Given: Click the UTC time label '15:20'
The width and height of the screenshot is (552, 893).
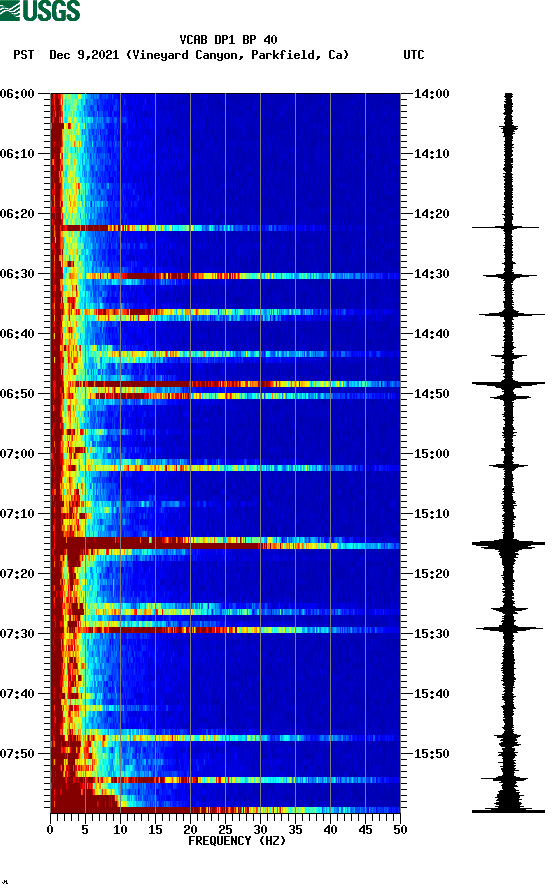Looking at the screenshot, I should point(432,574).
